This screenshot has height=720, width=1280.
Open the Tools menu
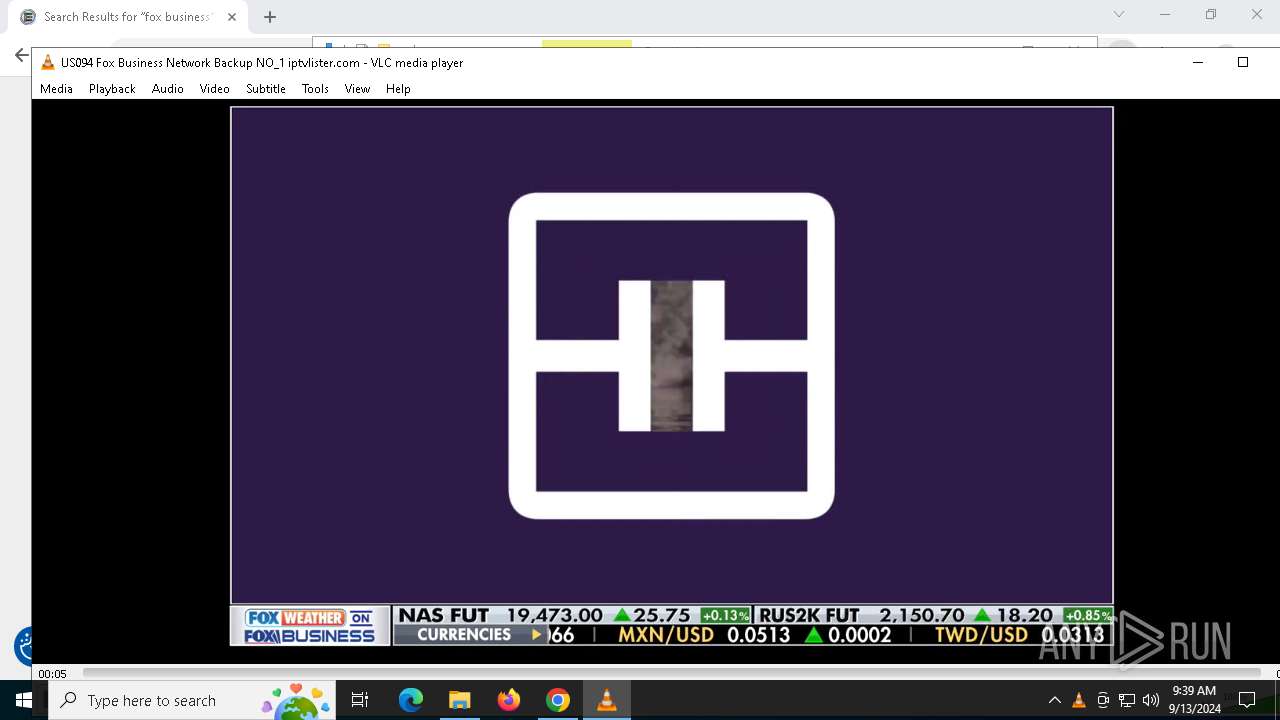pyautogui.click(x=315, y=89)
